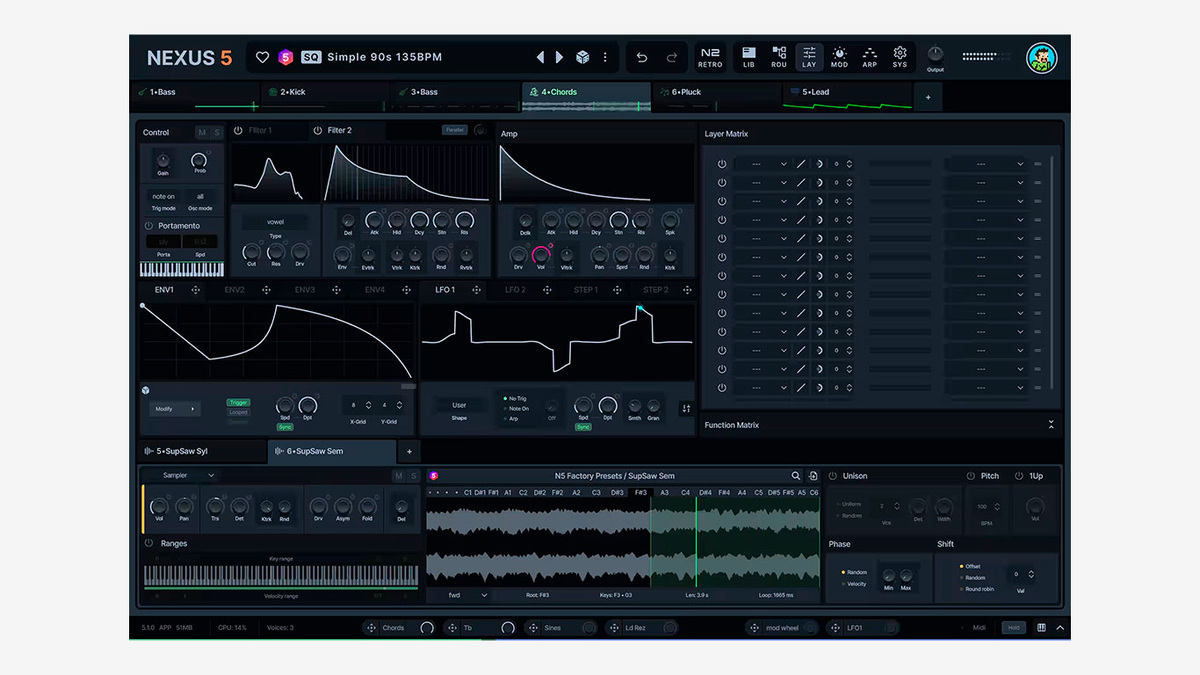Click the Hold button in the bottom bar

tap(1014, 628)
